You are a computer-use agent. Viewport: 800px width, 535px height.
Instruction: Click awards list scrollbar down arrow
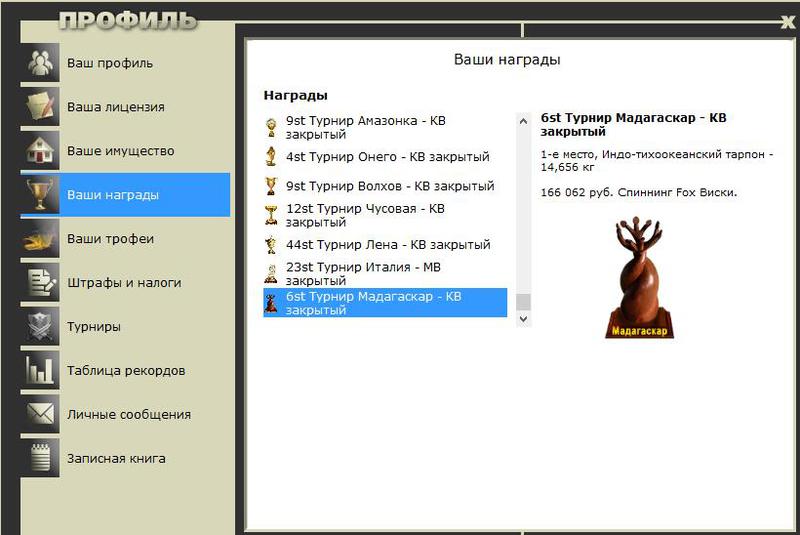523,319
